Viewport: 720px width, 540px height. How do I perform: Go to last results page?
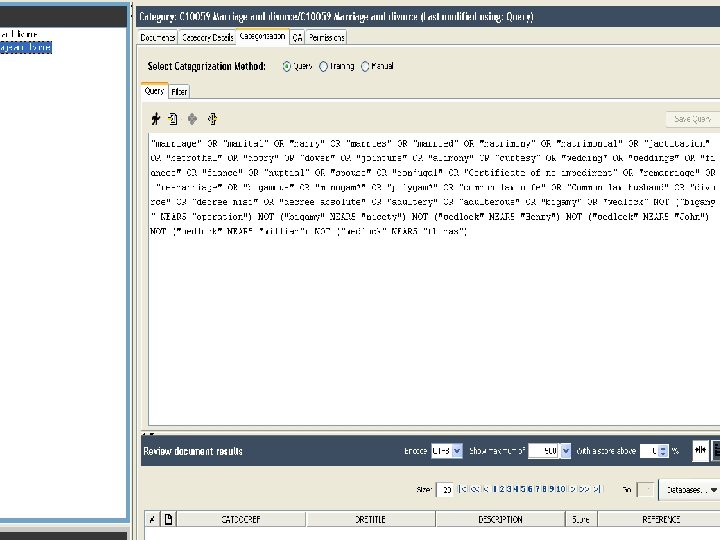click(596, 489)
